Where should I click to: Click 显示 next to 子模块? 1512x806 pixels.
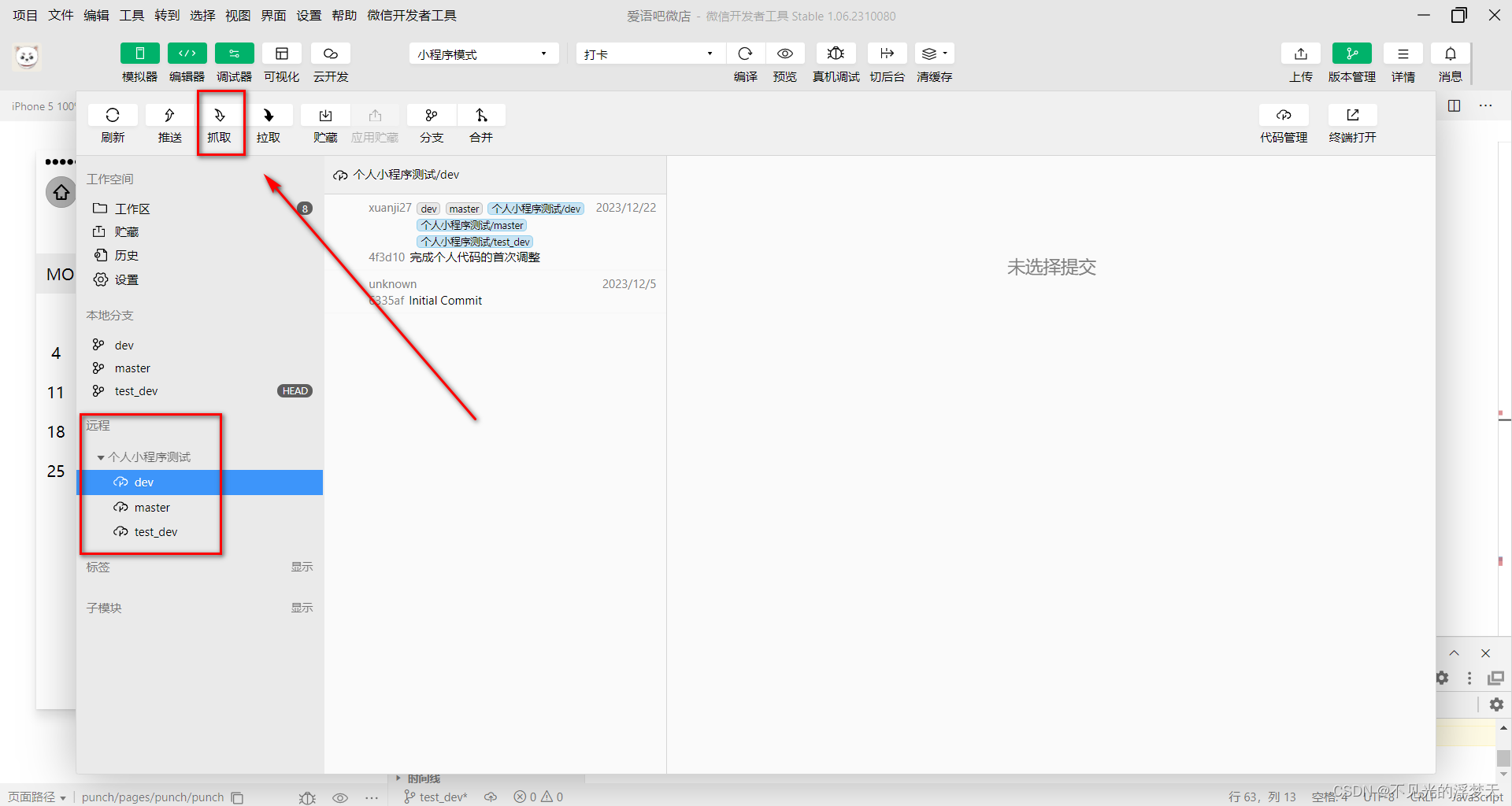tap(302, 608)
